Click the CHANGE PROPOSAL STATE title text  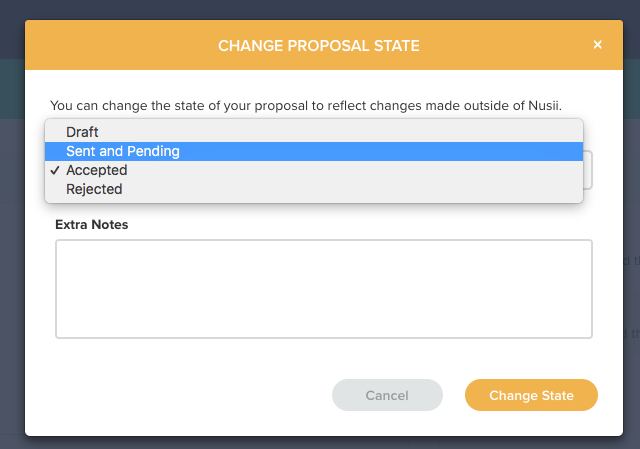[x=319, y=45]
